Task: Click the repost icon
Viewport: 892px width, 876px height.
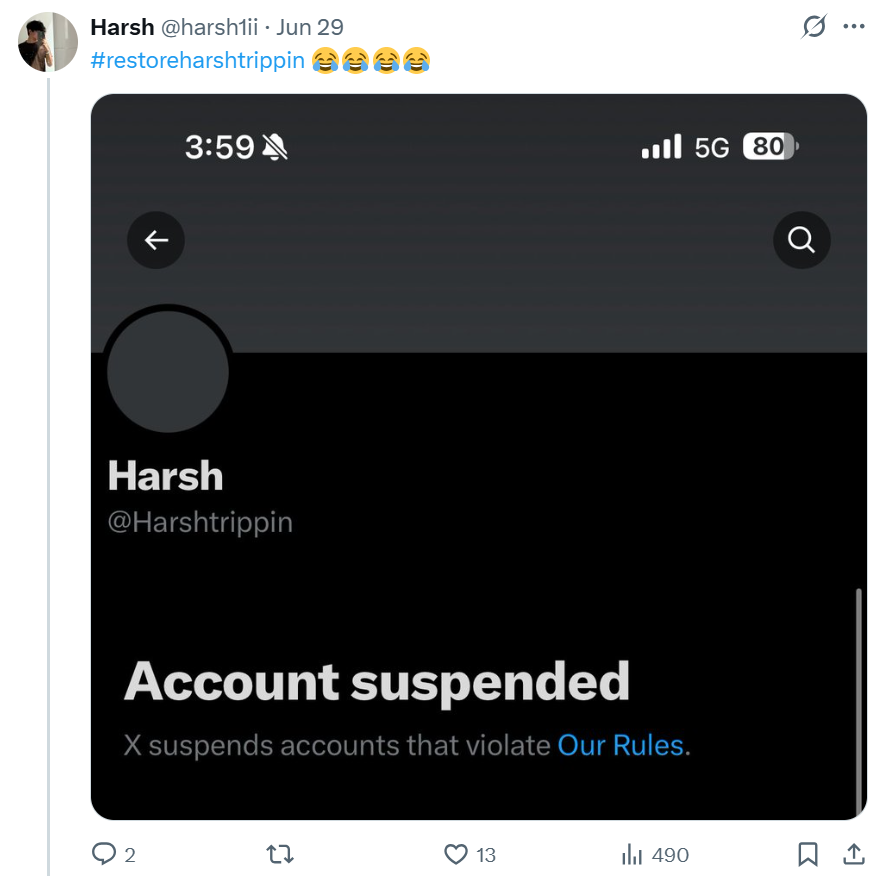Action: pos(280,854)
